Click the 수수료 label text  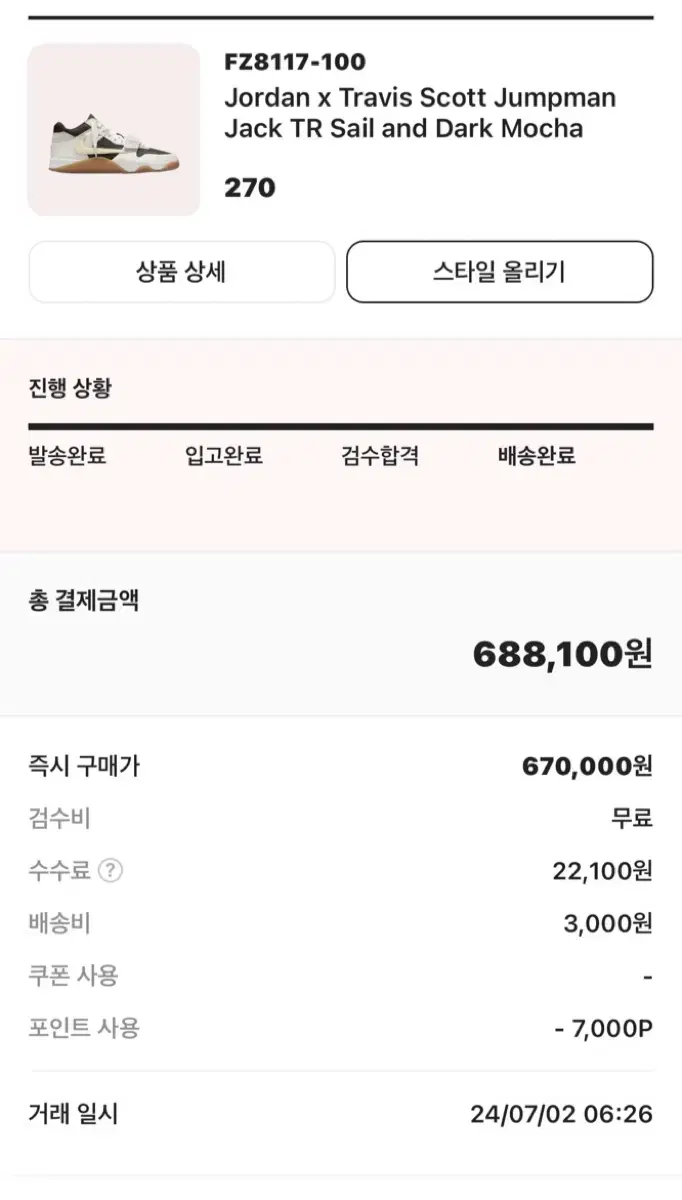click(60, 871)
